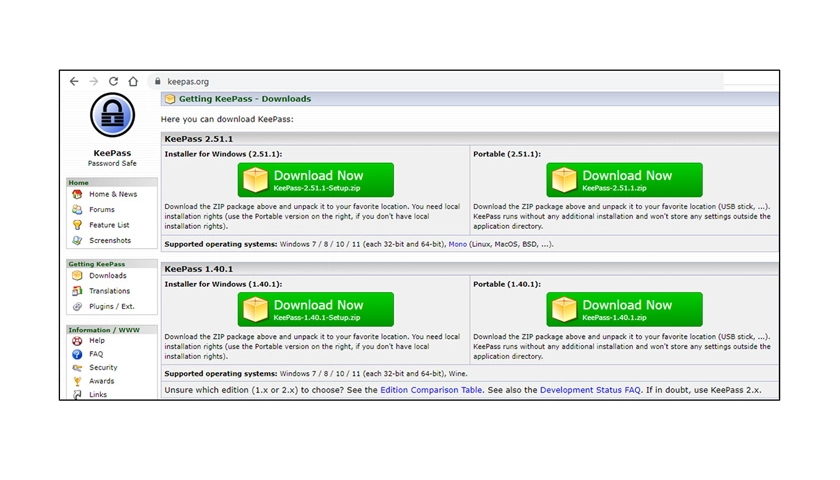Follow the Mono link

[x=458, y=244]
